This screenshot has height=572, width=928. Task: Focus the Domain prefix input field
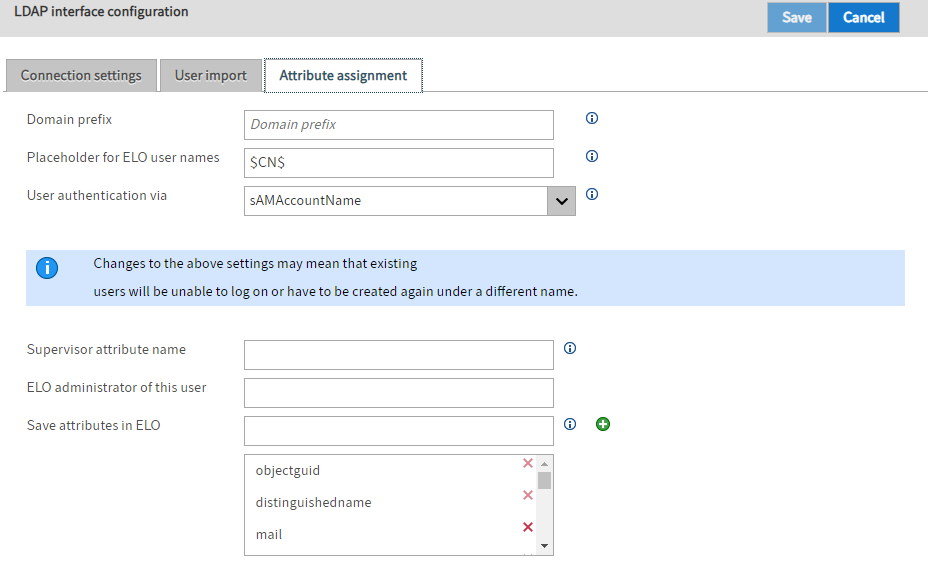(399, 125)
